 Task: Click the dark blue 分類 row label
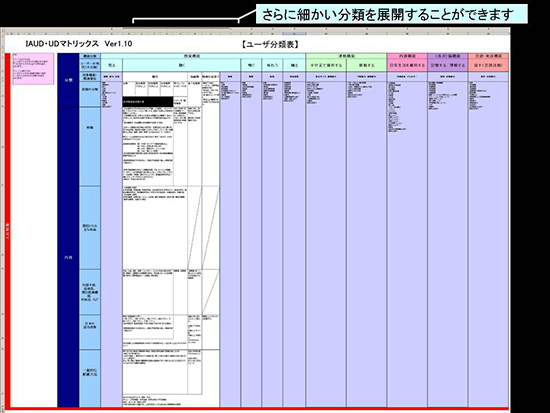(68, 80)
